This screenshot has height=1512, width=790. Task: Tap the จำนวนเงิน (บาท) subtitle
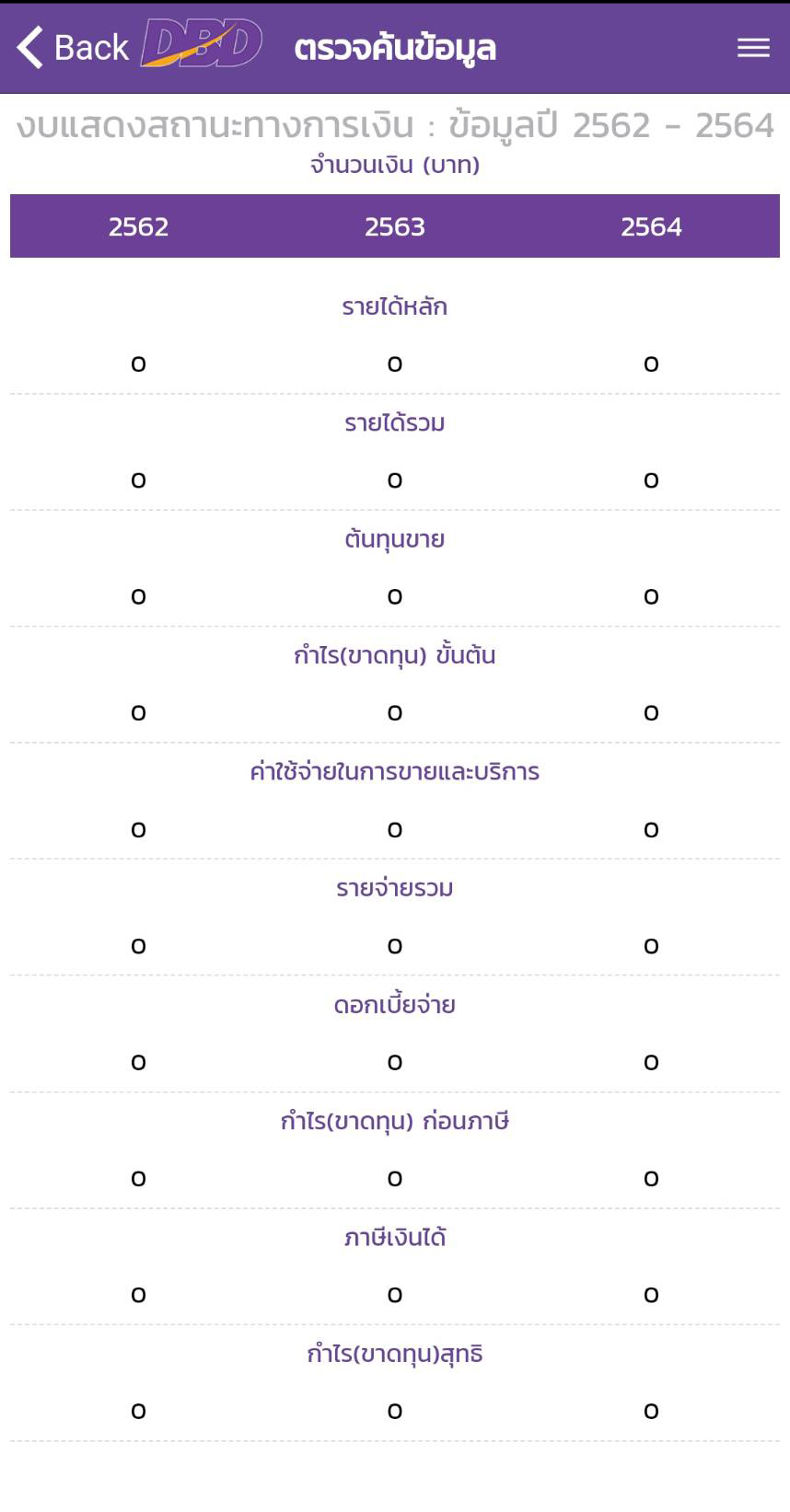click(x=395, y=165)
